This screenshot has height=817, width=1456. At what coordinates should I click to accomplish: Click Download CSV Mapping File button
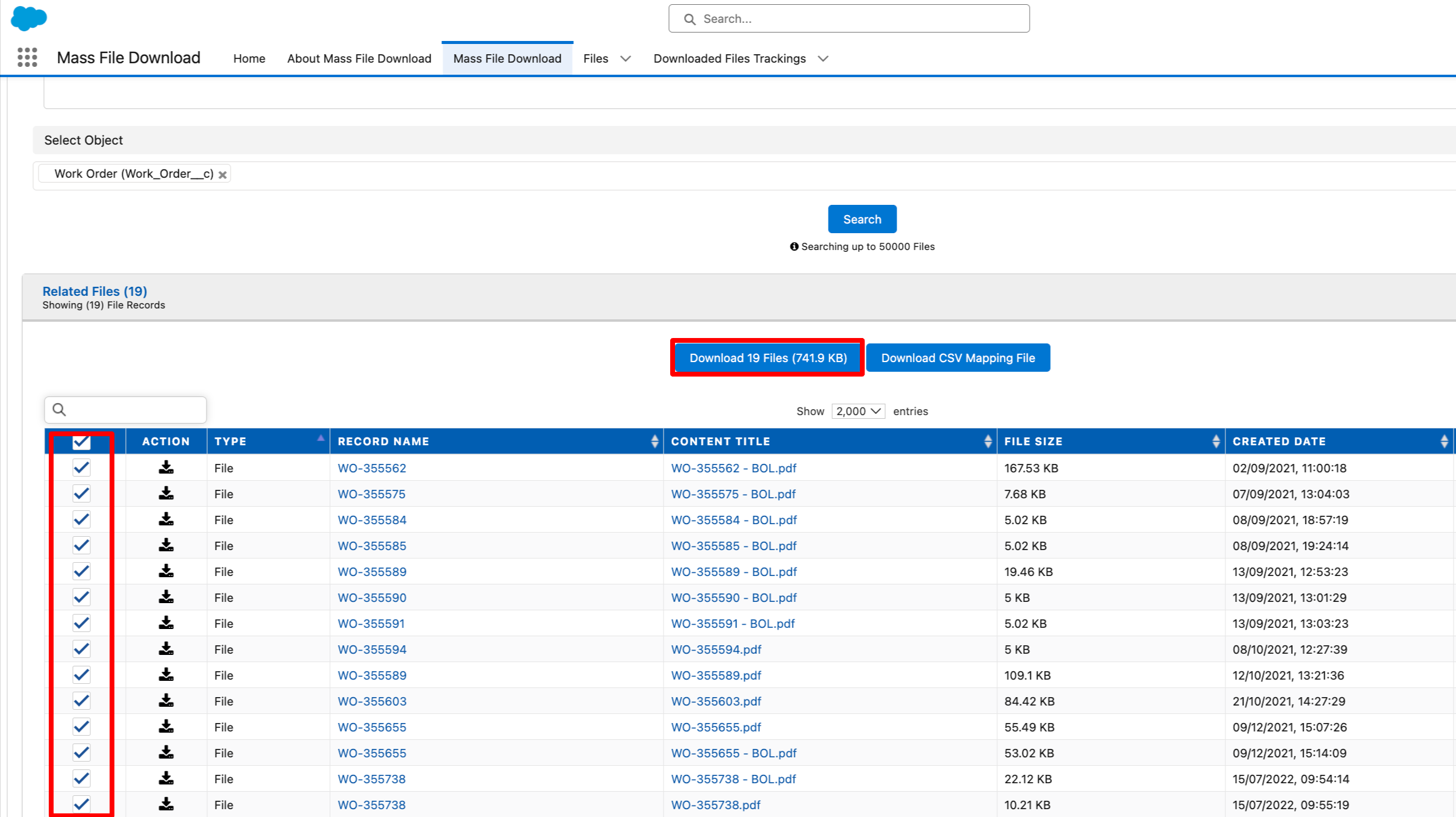[x=957, y=358]
